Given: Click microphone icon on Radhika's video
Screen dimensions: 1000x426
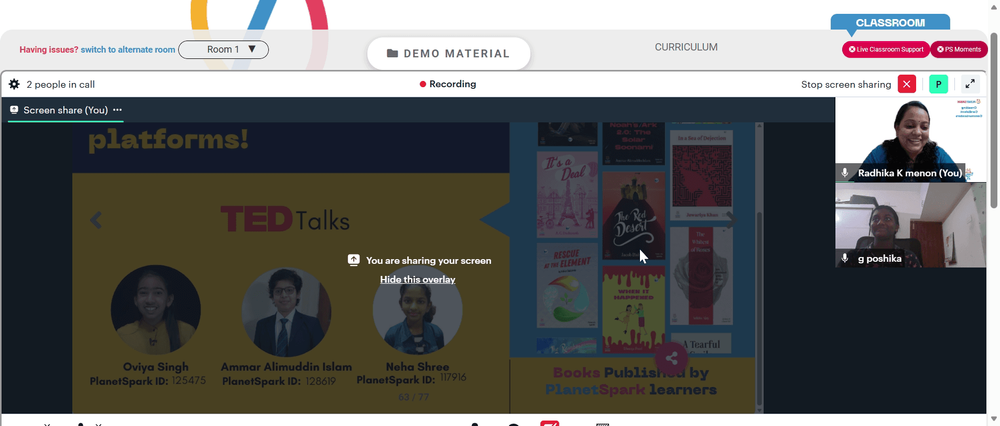Looking at the screenshot, I should pos(845,173).
